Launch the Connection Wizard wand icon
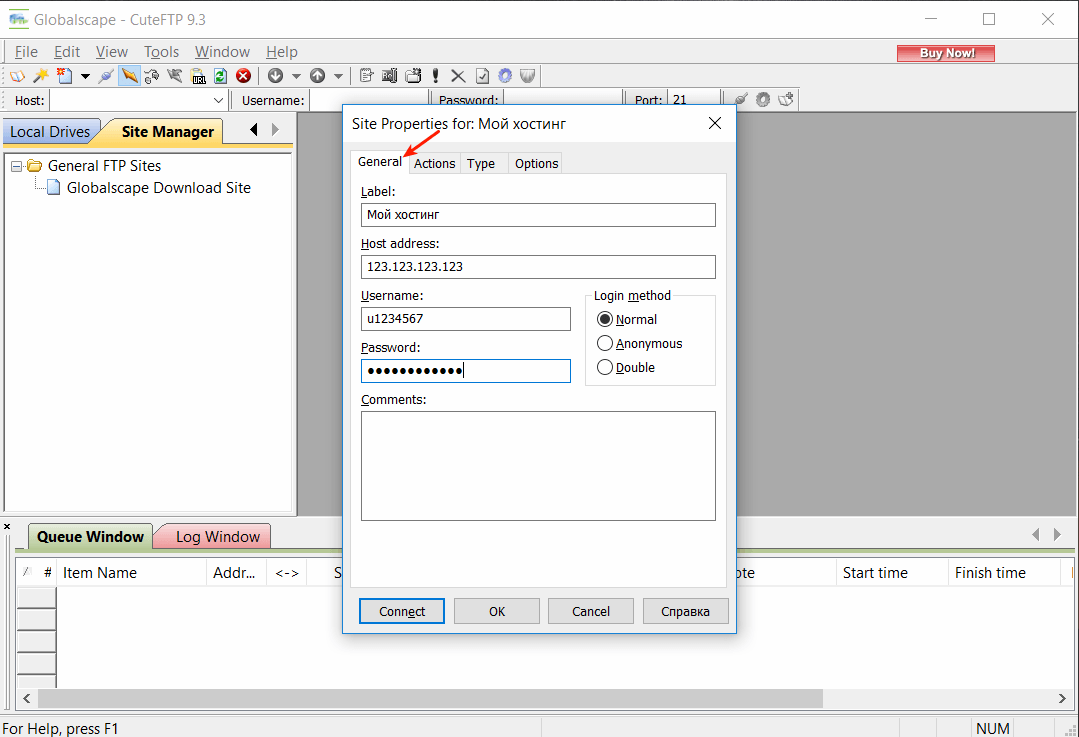The height and width of the screenshot is (737, 1079). pos(41,76)
